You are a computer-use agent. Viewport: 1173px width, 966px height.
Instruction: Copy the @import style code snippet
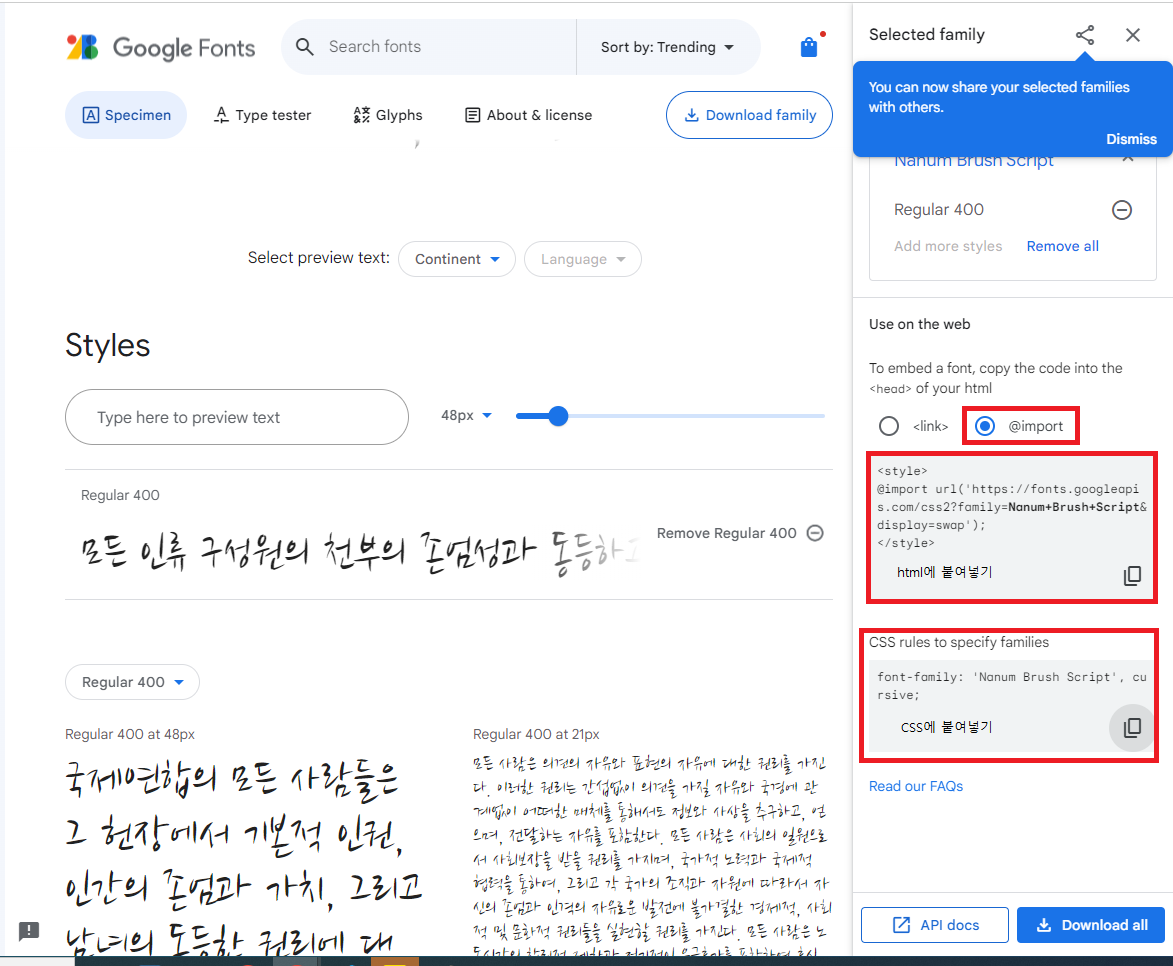click(x=1132, y=575)
